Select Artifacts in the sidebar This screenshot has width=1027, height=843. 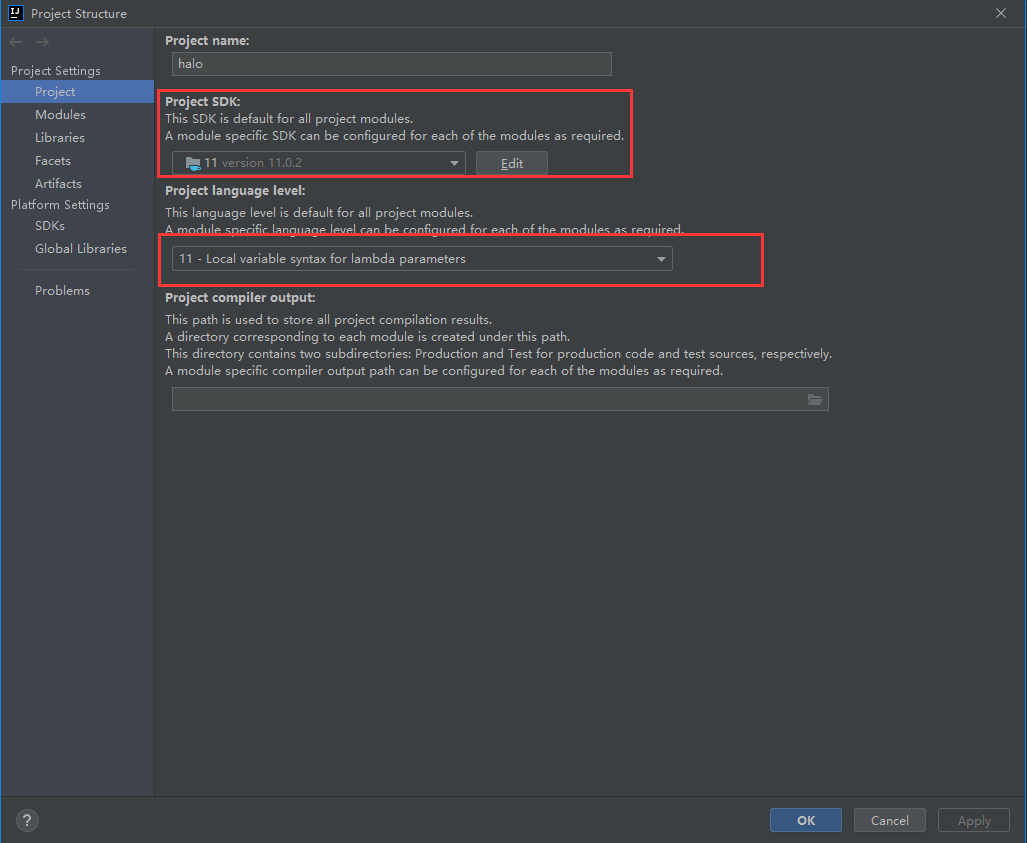[x=58, y=184]
